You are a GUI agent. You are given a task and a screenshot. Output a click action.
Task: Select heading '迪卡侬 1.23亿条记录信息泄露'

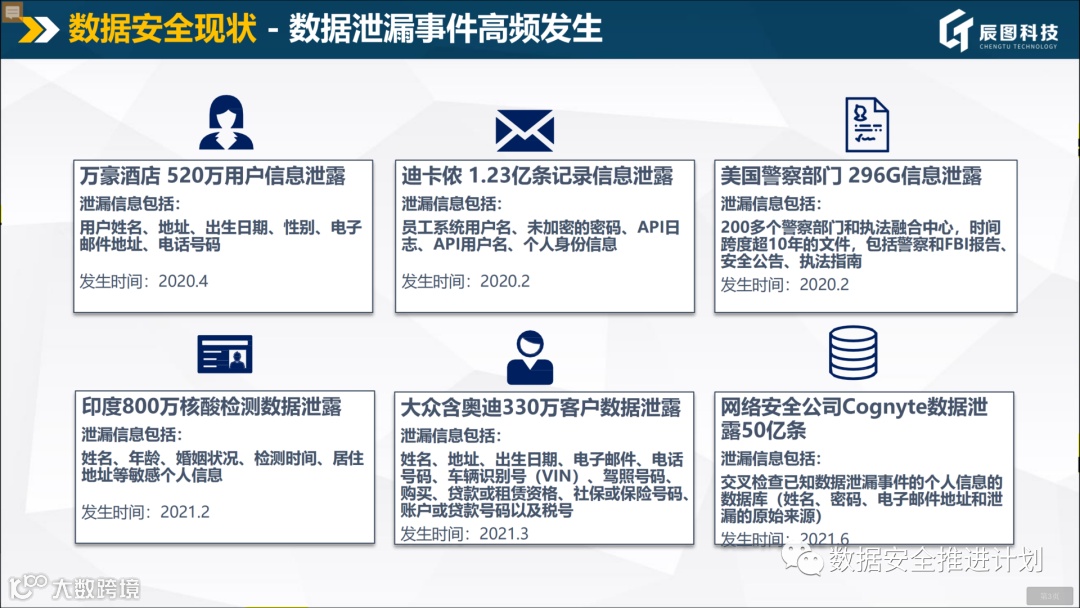pyautogui.click(x=537, y=176)
